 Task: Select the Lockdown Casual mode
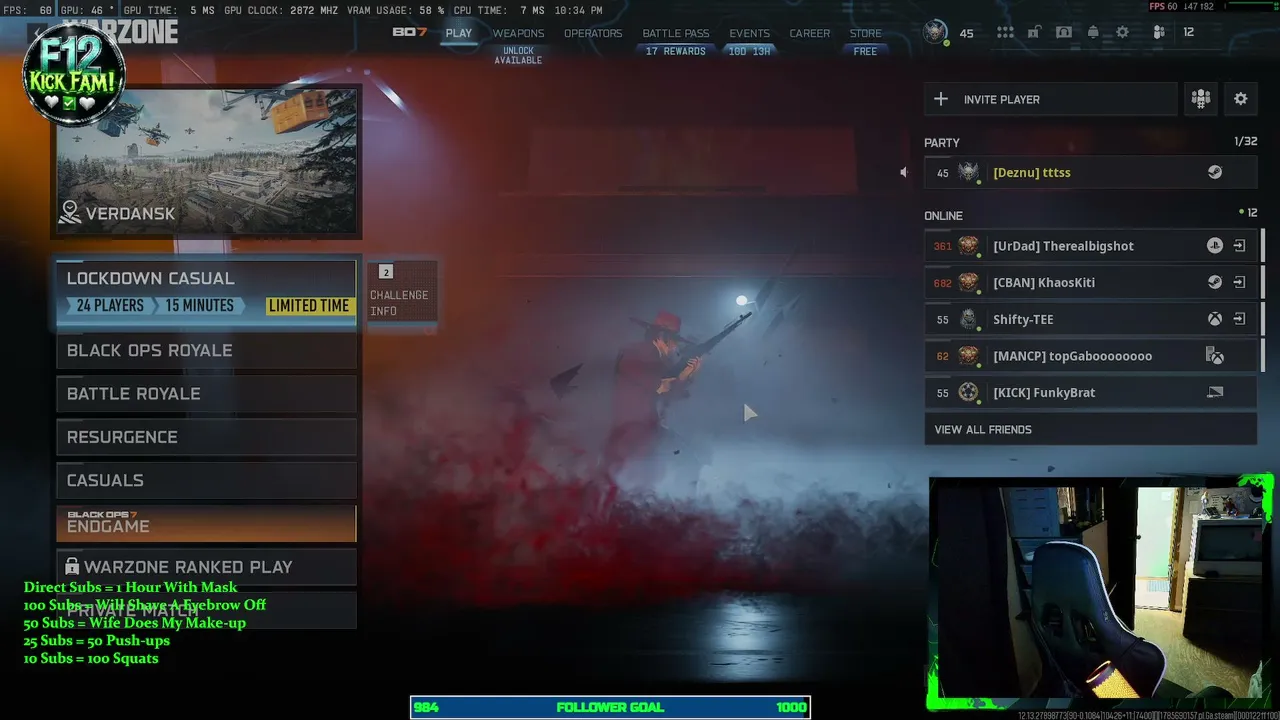point(206,293)
